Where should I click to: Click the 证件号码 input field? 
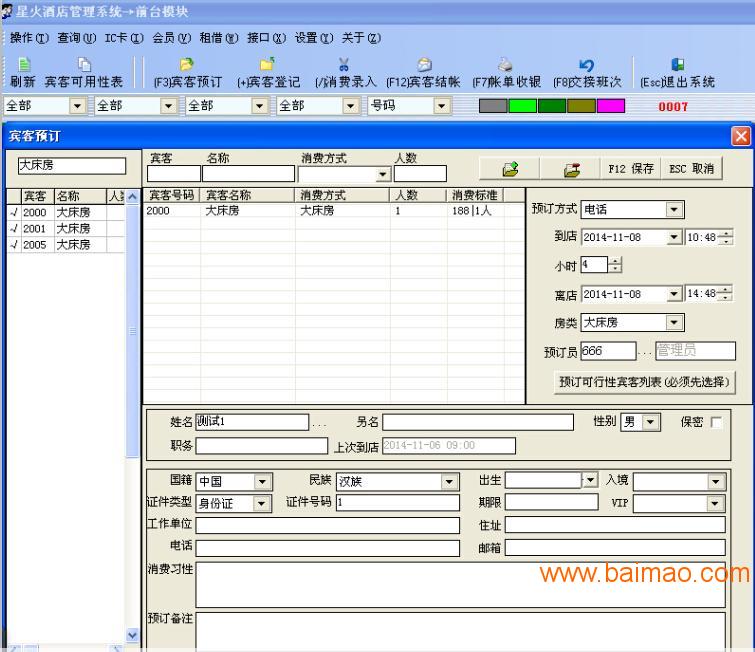[398, 503]
